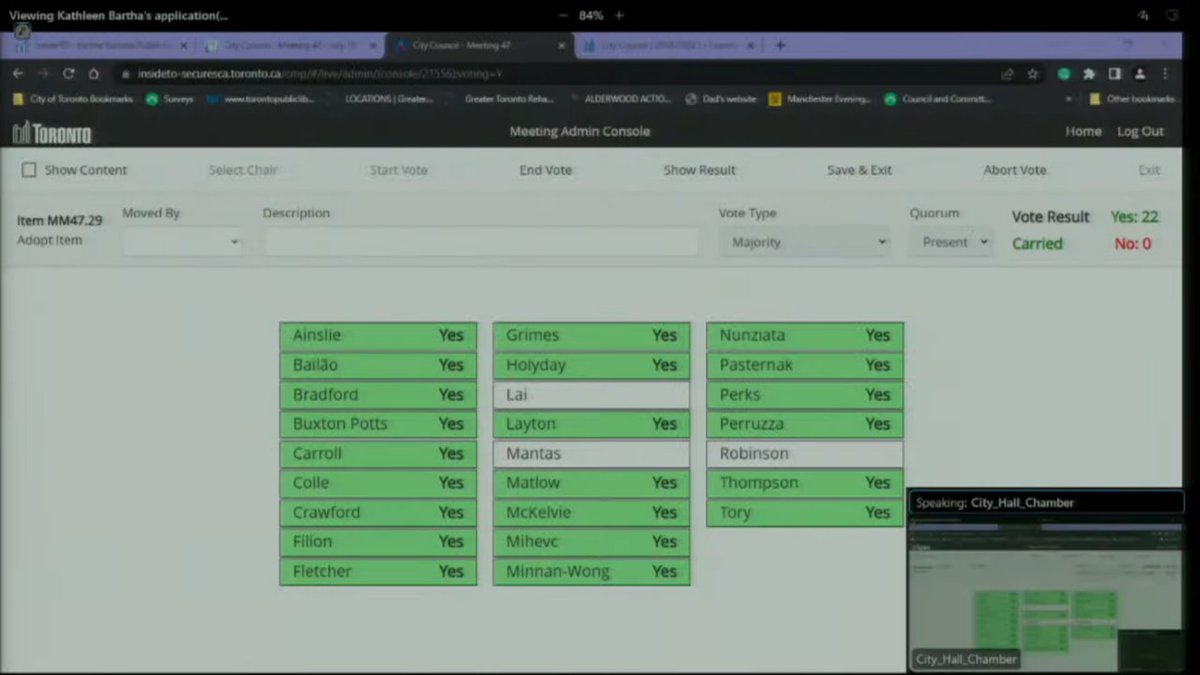The width and height of the screenshot is (1200, 675).
Task: Click the Carried result text
Action: [1037, 244]
